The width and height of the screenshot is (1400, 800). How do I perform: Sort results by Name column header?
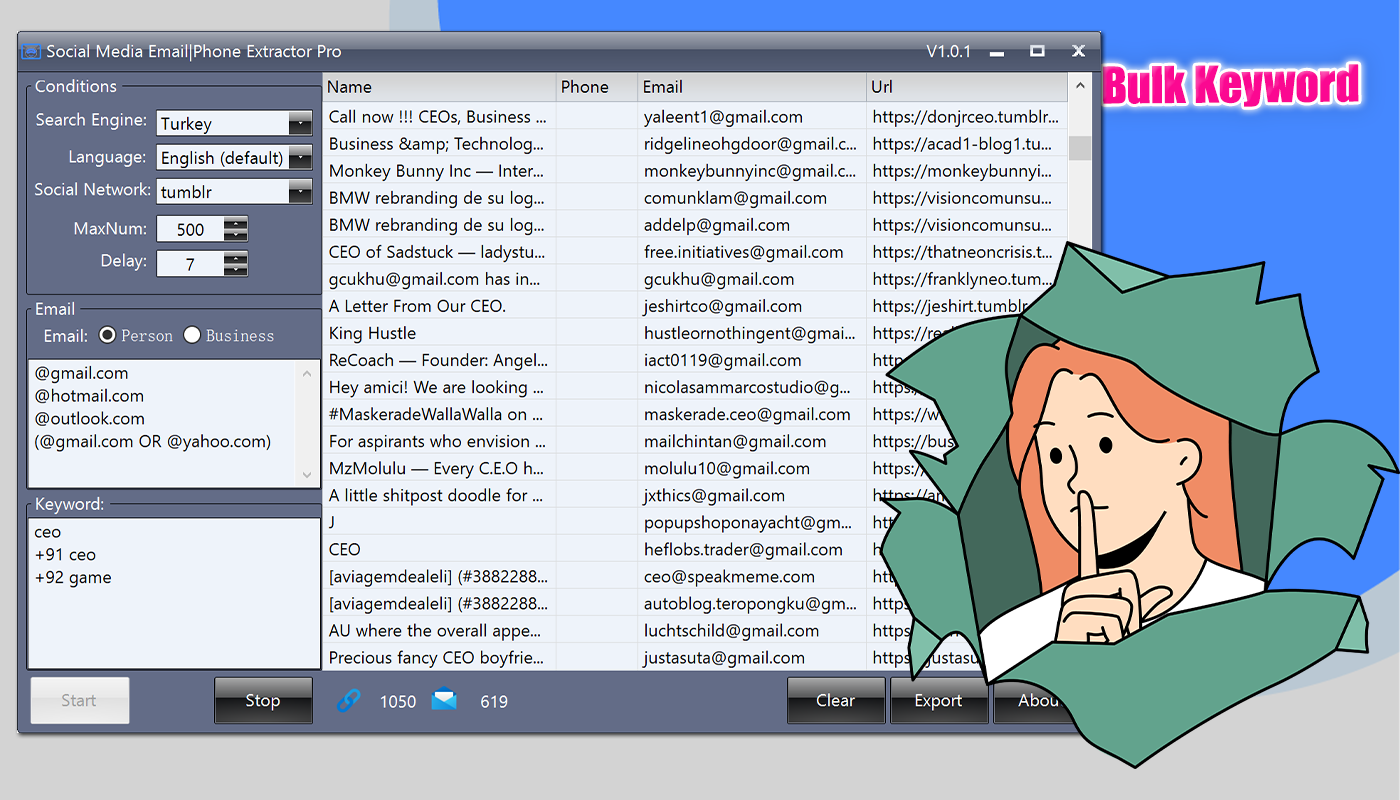439,87
